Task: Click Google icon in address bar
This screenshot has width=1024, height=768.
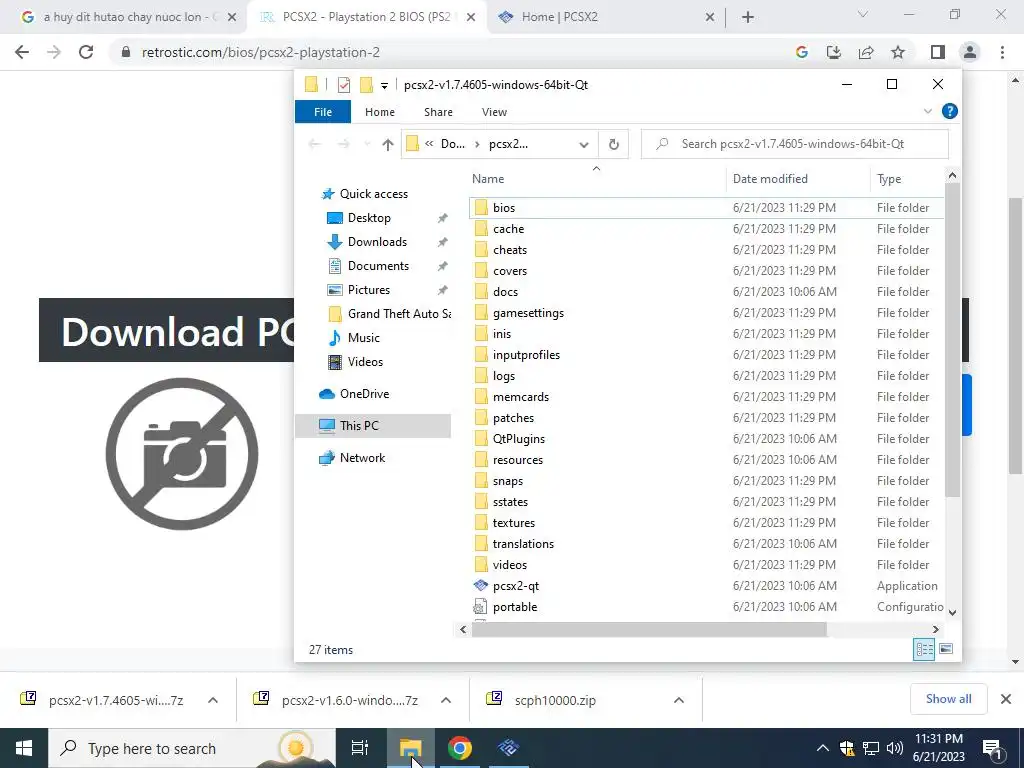Action: [x=802, y=52]
